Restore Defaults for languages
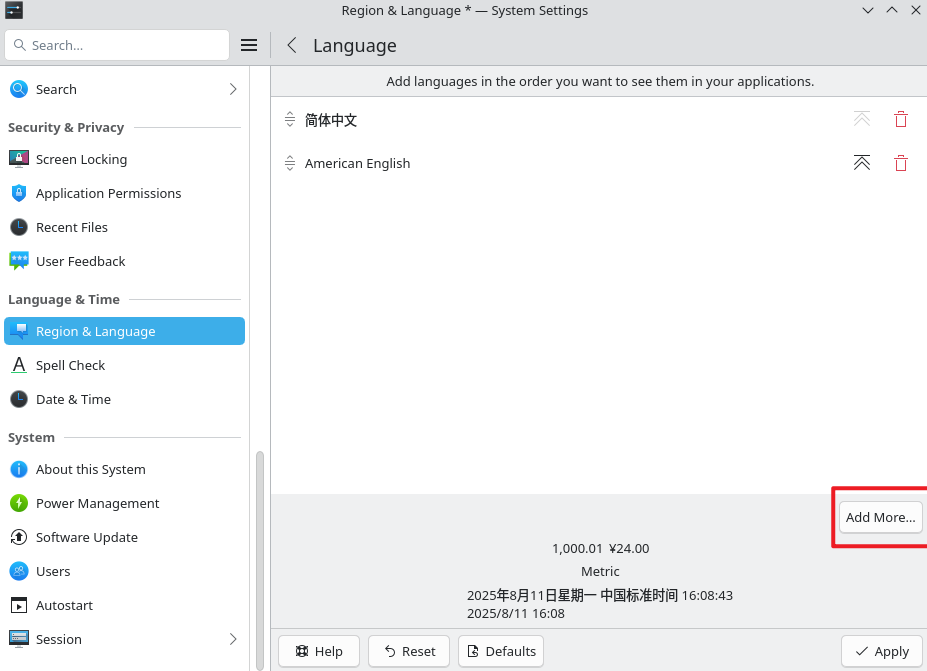This screenshot has width=927, height=671. point(501,651)
